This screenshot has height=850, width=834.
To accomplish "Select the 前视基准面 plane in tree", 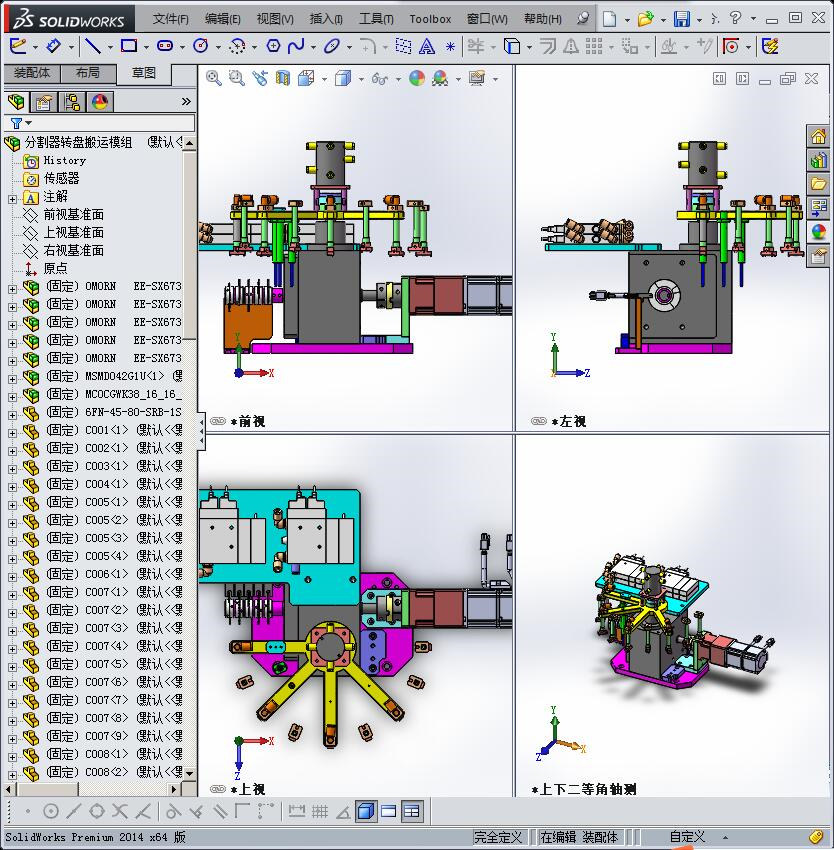I will [x=73, y=215].
